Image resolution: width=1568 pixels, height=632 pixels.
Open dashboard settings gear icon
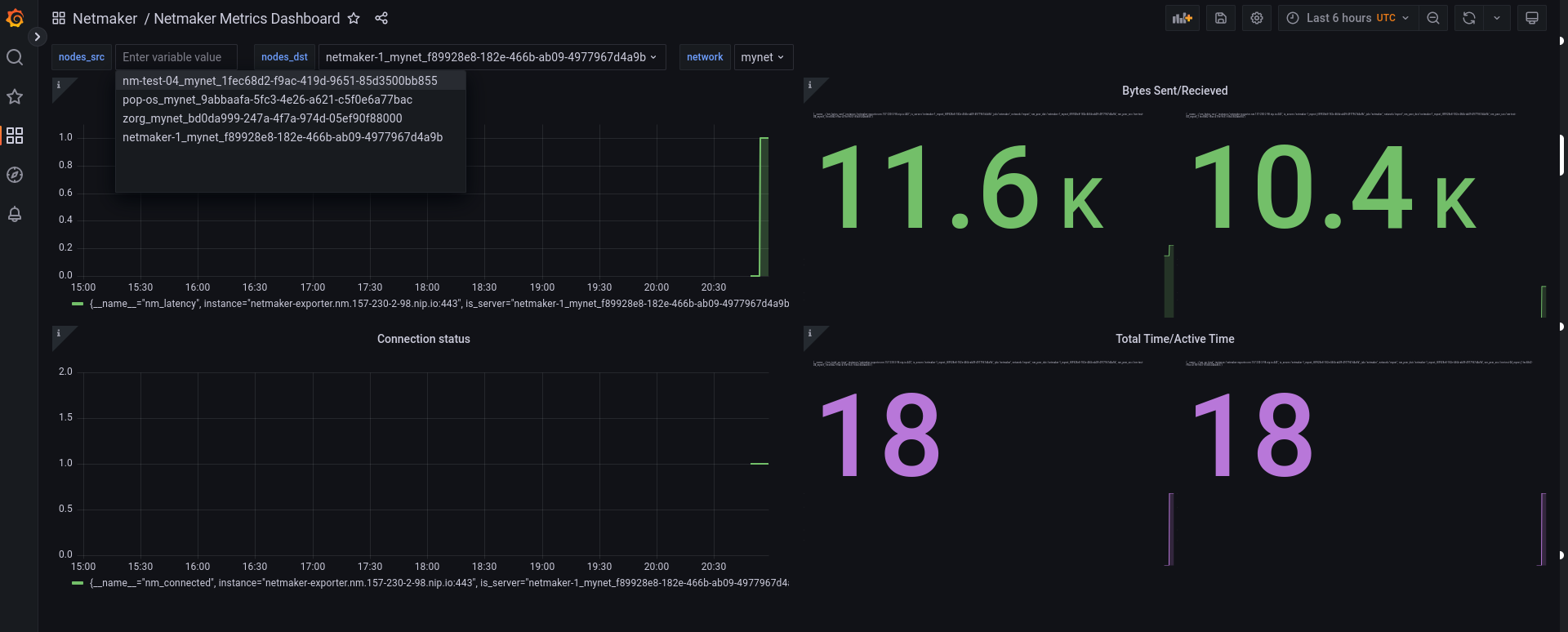1257,18
